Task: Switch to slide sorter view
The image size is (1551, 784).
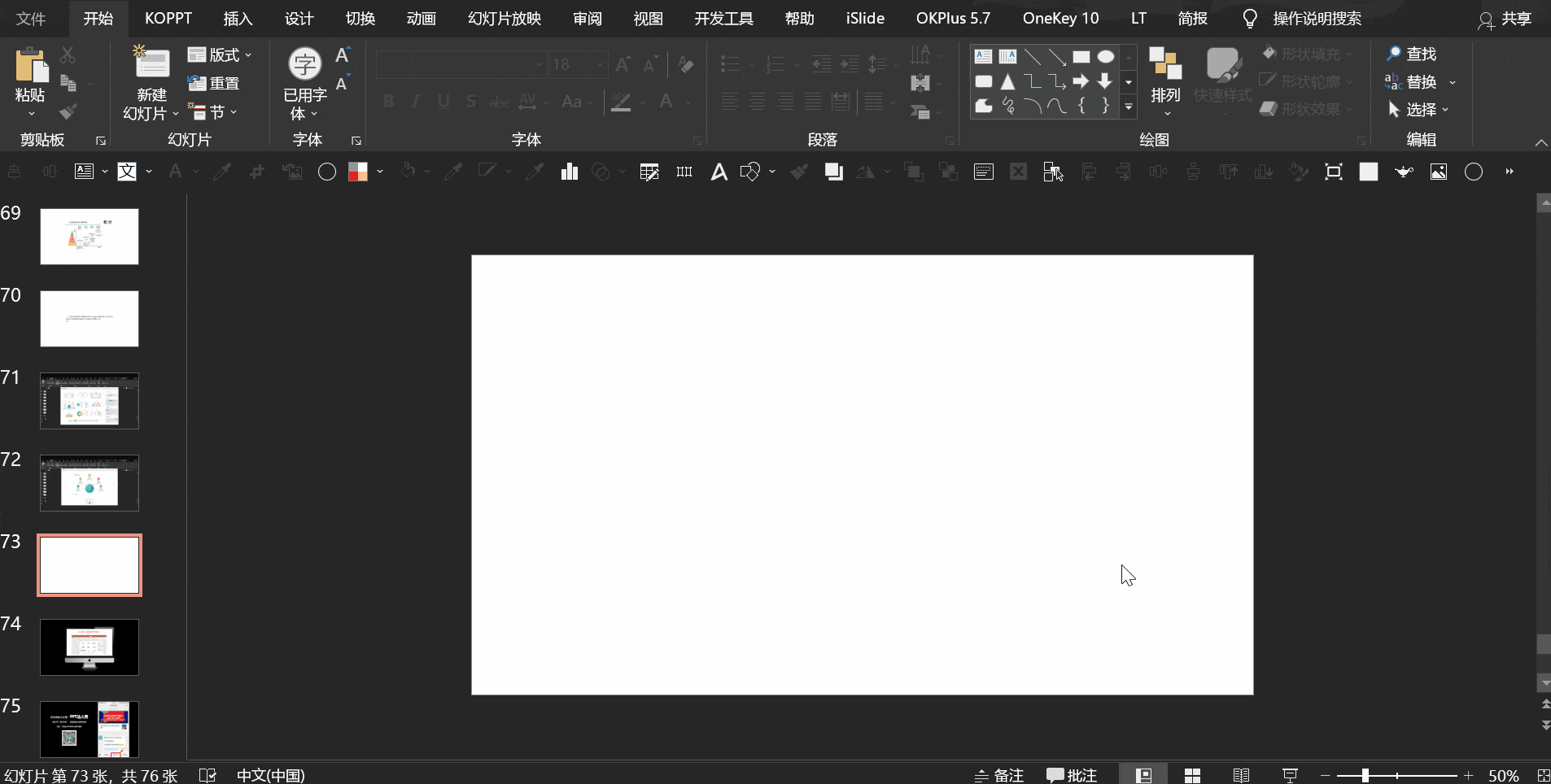Action: pyautogui.click(x=1192, y=775)
